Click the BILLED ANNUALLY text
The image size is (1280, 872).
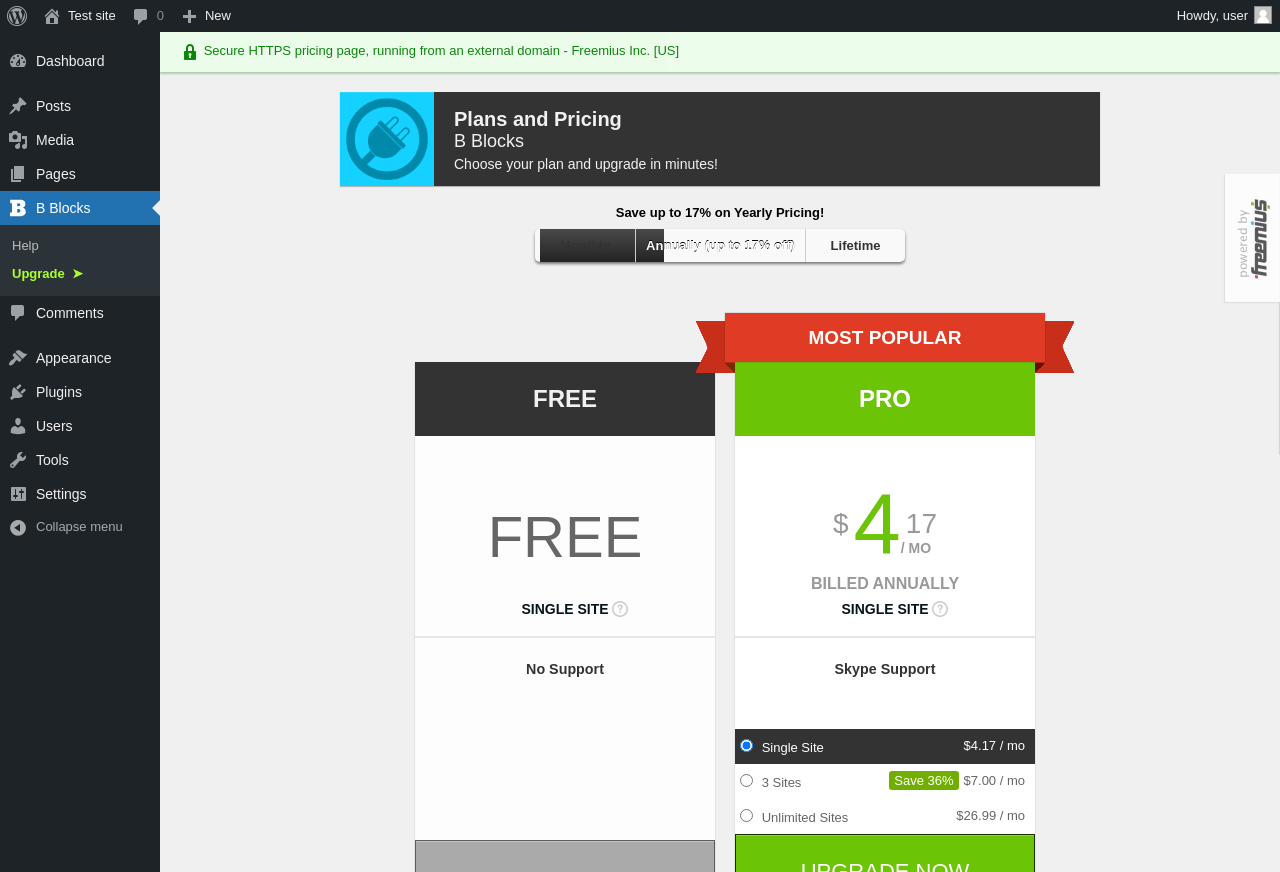tap(885, 584)
